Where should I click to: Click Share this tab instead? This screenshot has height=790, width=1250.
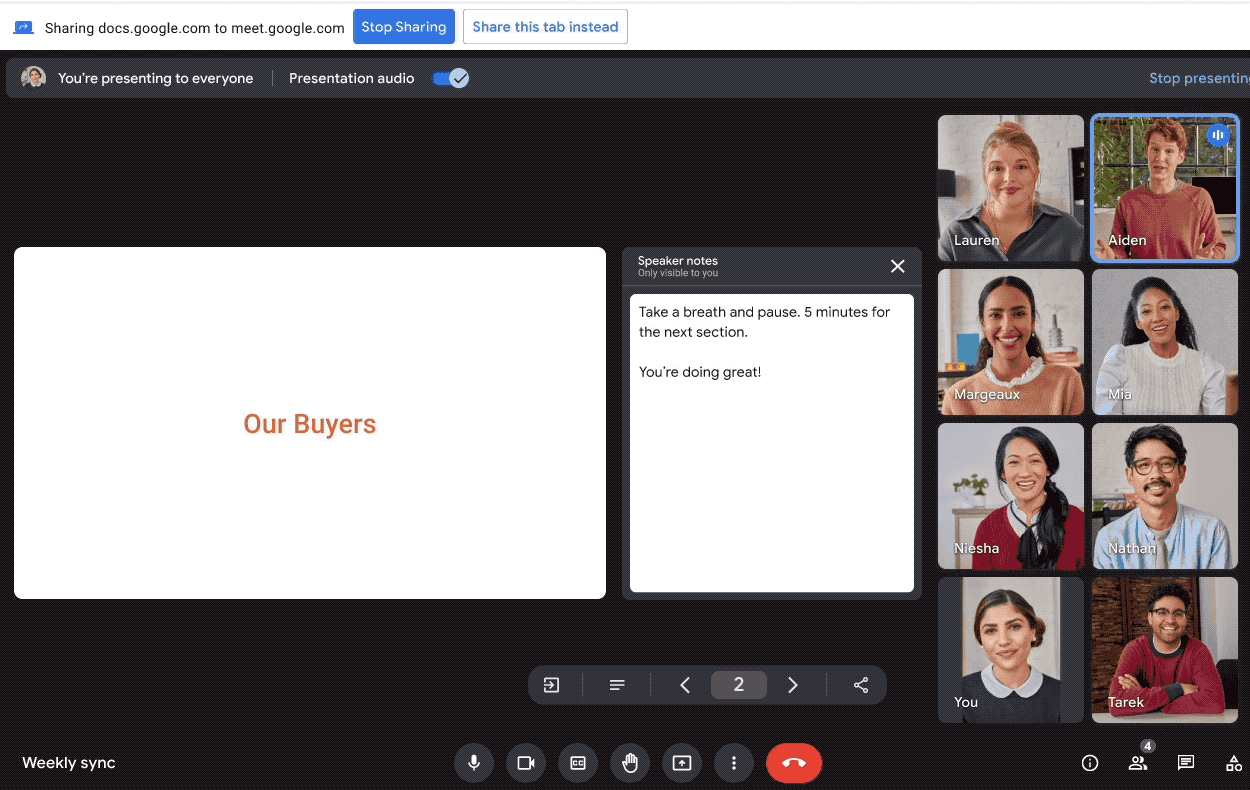545,27
